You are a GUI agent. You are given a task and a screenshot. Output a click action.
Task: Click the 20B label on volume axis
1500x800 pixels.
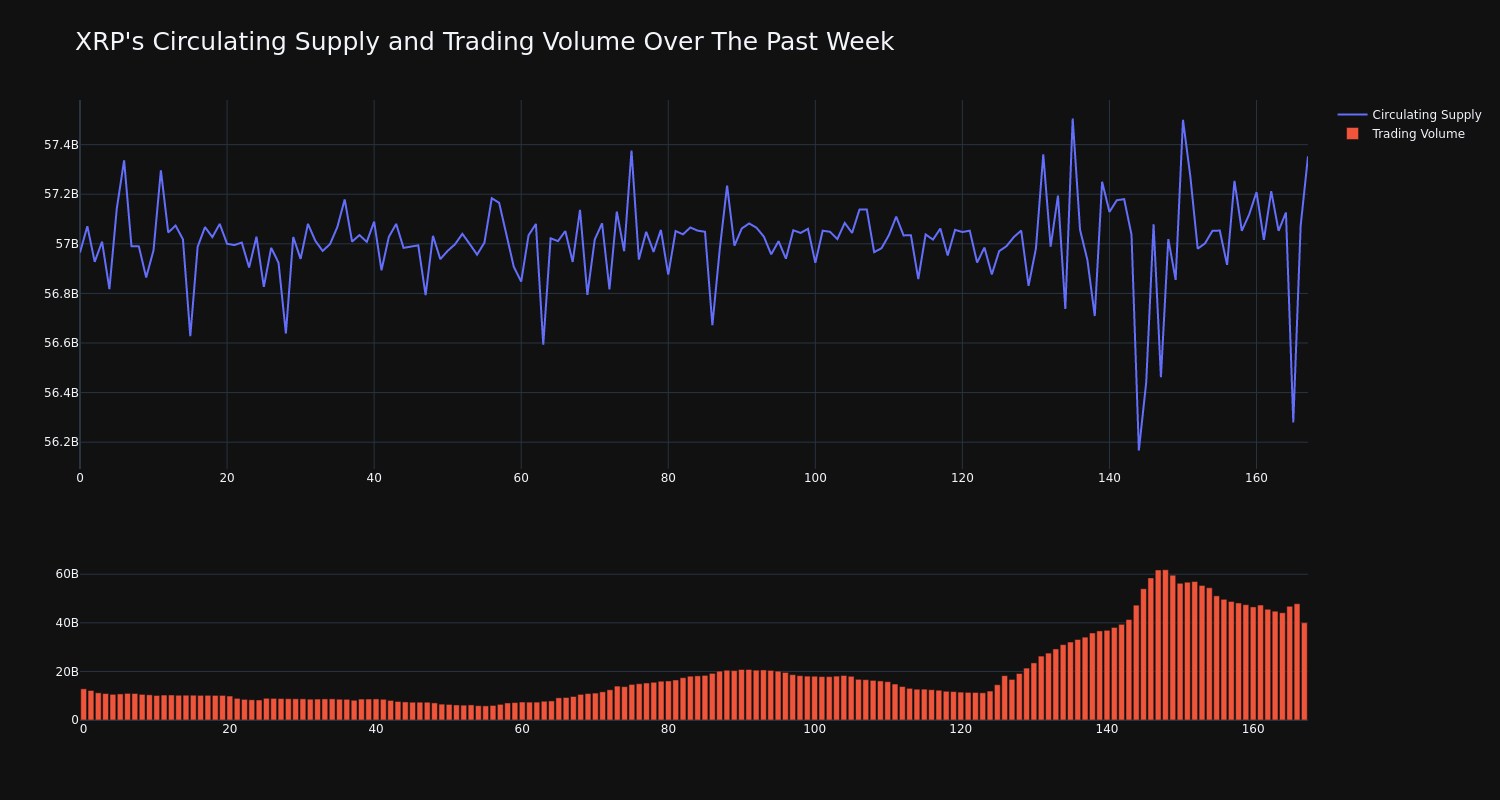(67, 672)
